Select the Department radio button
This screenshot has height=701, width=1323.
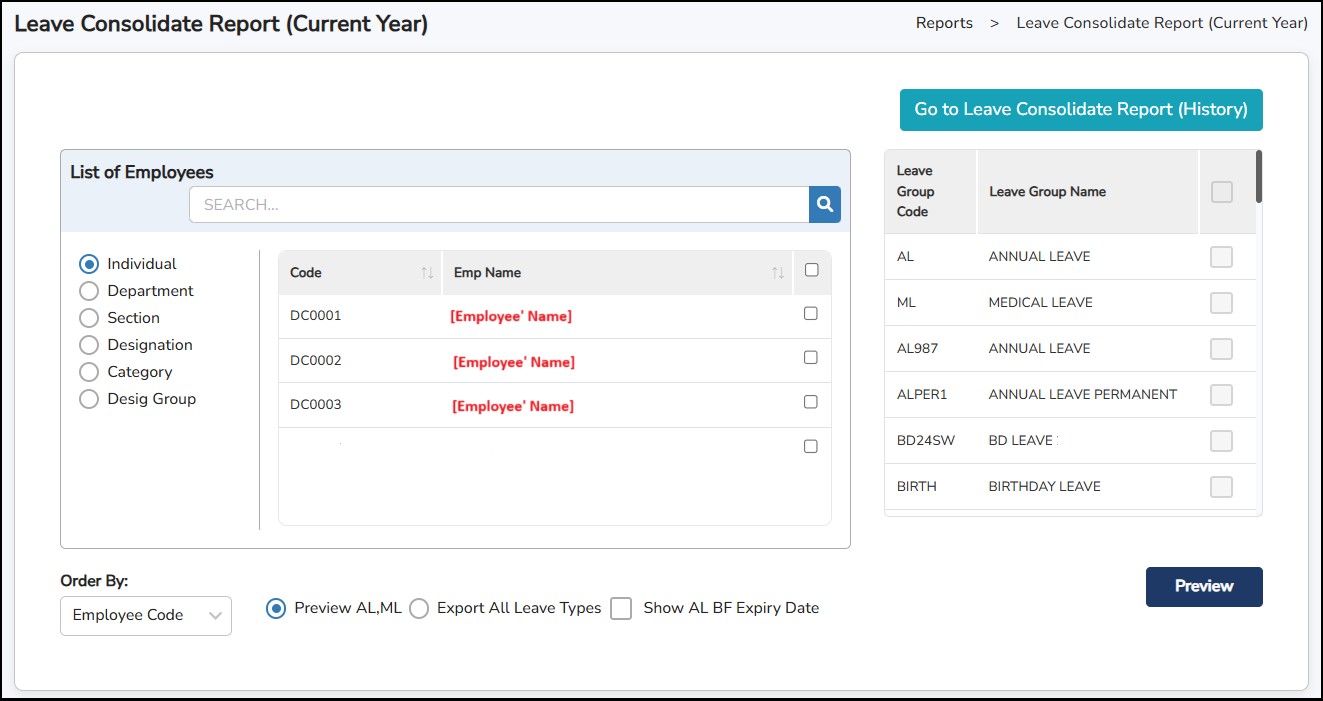(89, 291)
